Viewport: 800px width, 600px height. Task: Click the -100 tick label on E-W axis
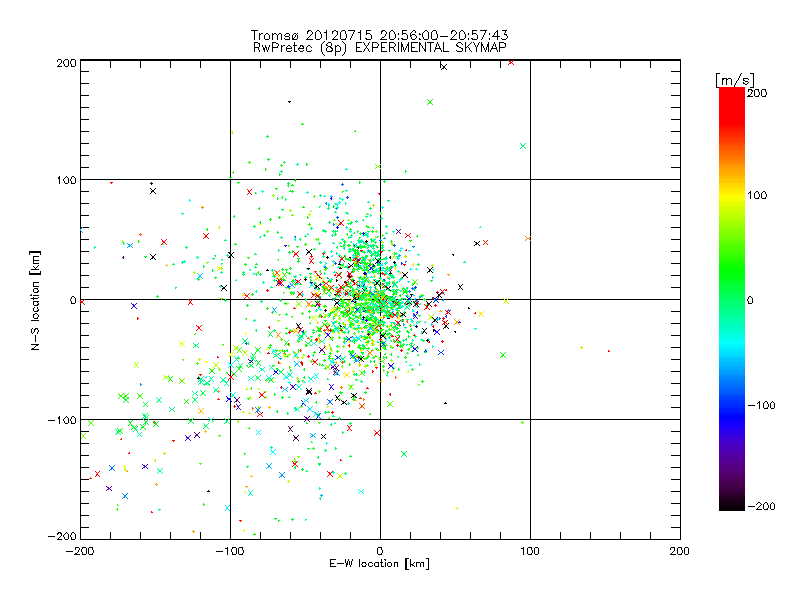(x=230, y=551)
